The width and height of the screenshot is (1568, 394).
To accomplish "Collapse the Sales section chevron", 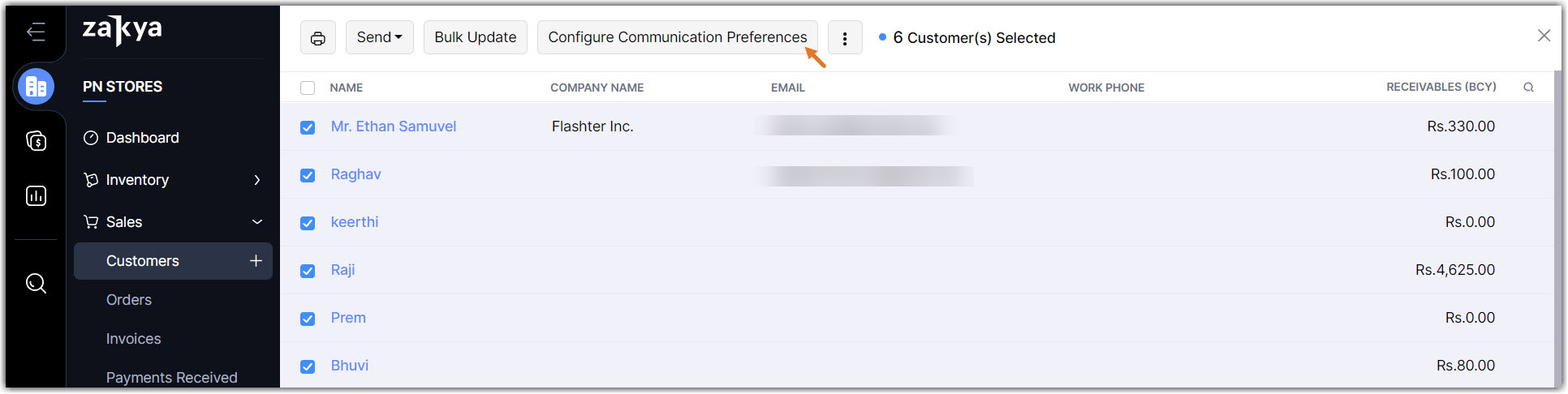I will (256, 222).
